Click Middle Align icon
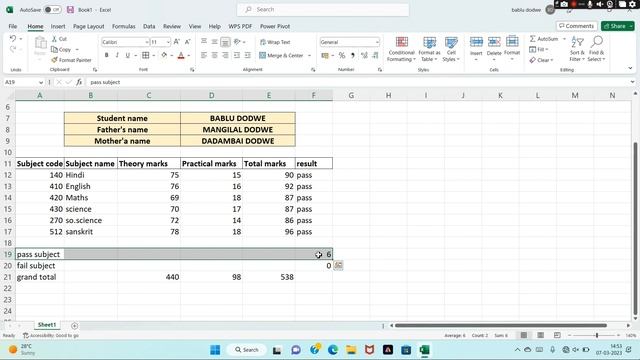 click(x=214, y=42)
